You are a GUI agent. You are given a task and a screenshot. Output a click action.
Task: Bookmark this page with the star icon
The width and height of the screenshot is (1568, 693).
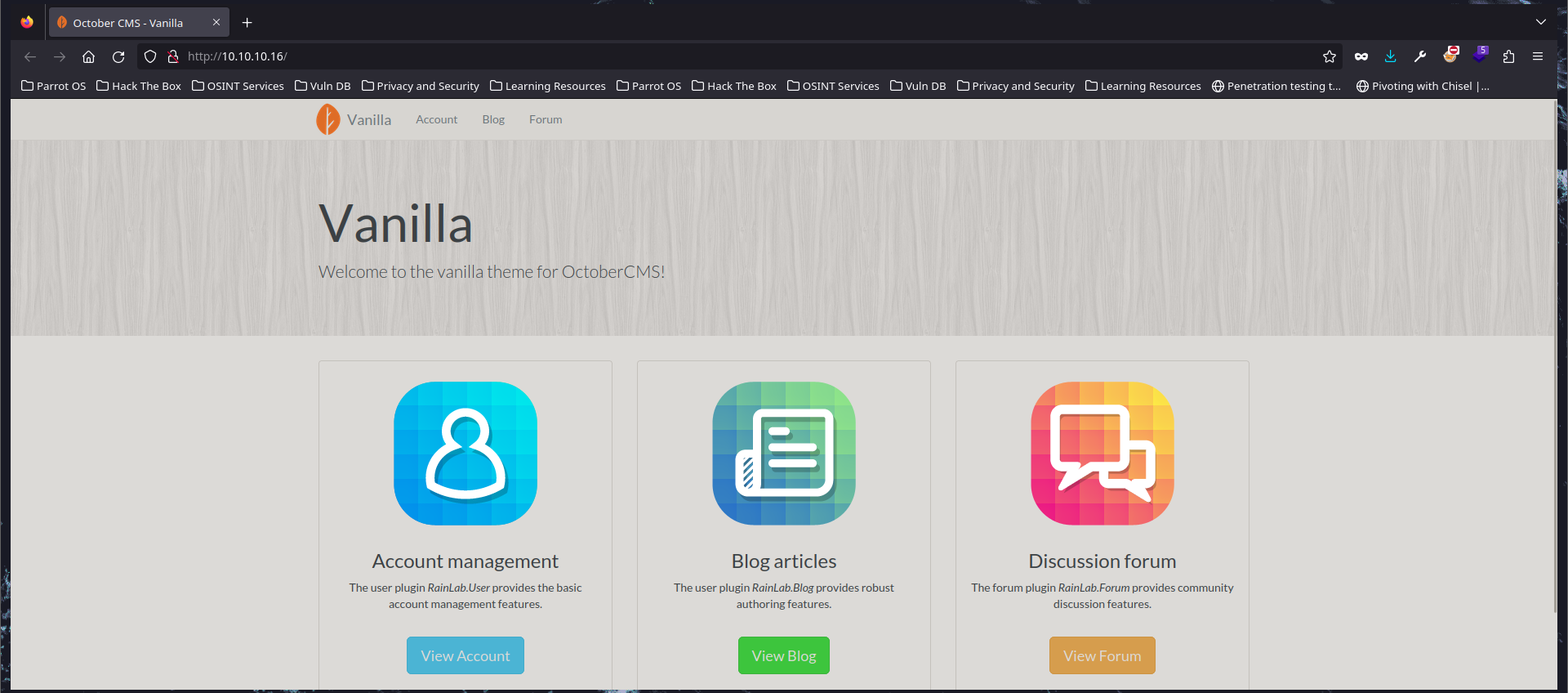coord(1330,56)
